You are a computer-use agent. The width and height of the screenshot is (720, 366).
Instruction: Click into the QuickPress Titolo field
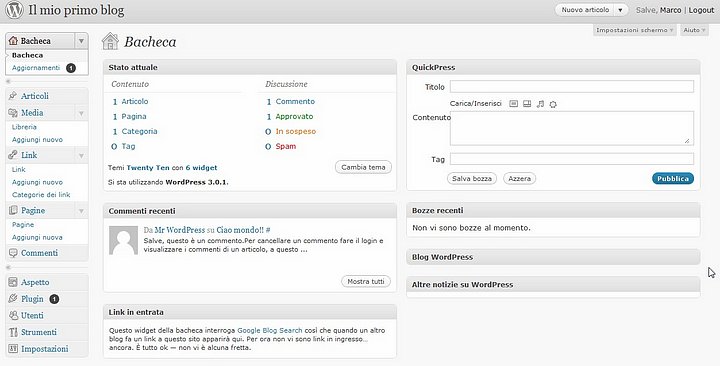pos(572,86)
